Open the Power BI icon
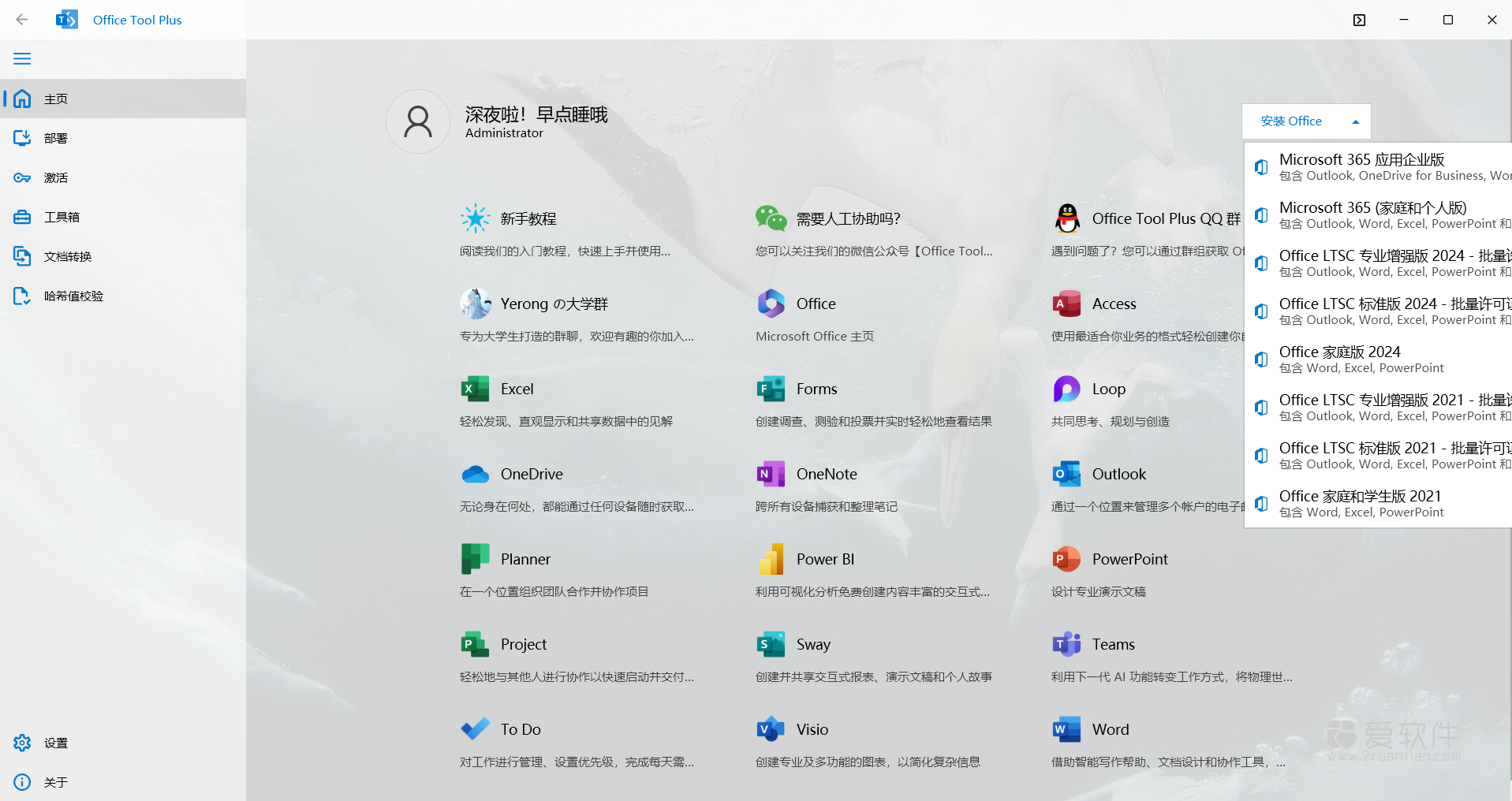The width and height of the screenshot is (1512, 801). click(771, 559)
